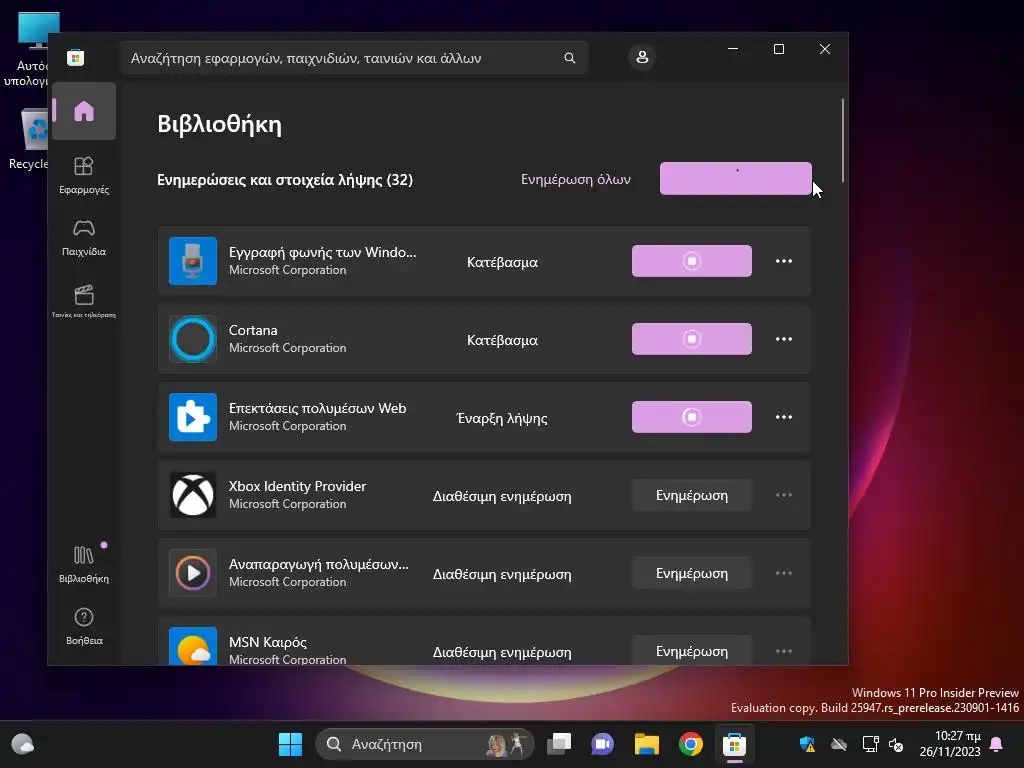Click the Microsoft Store taskbar icon

coord(734,744)
